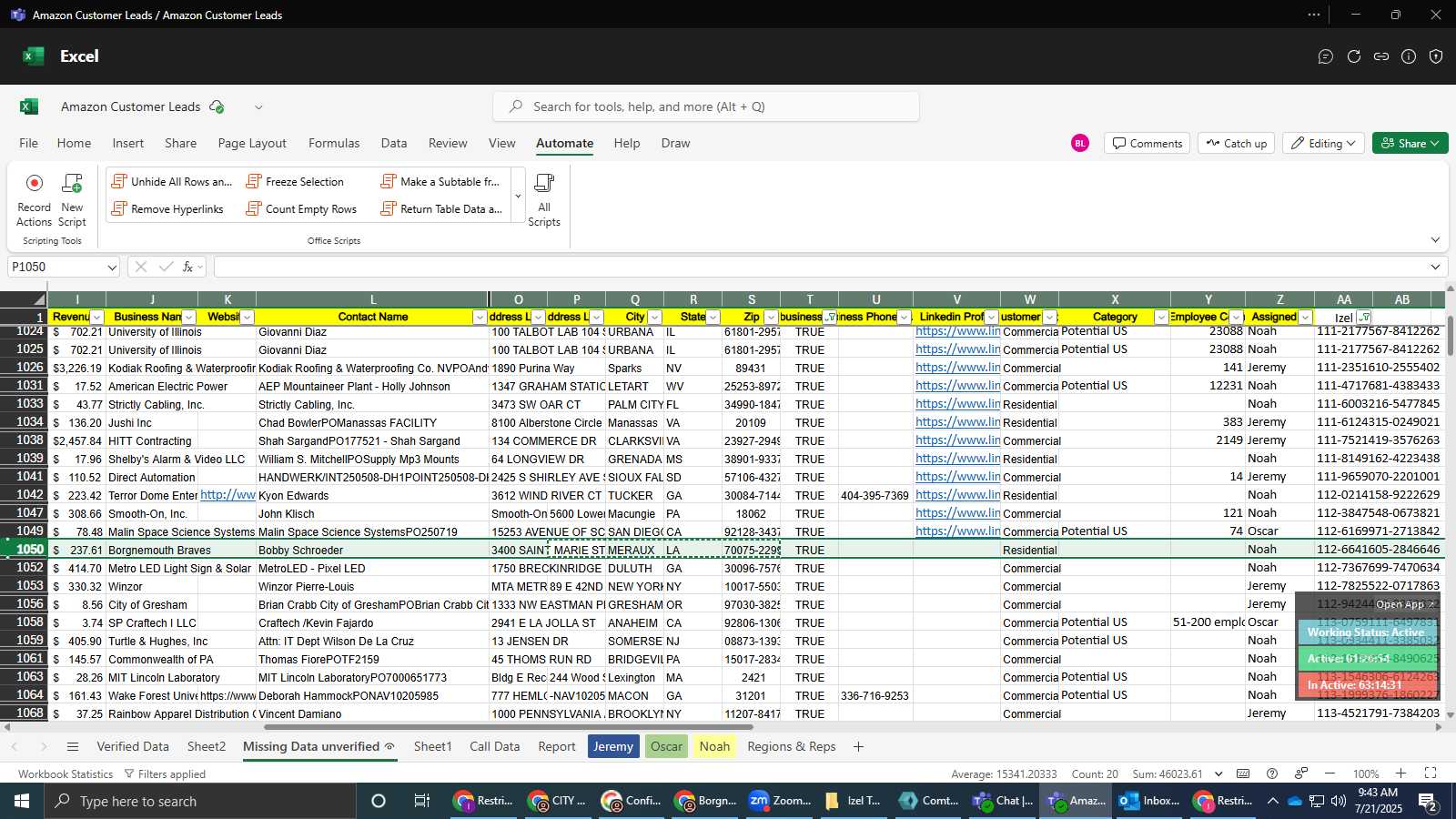Click the BL user avatar

tap(1080, 143)
